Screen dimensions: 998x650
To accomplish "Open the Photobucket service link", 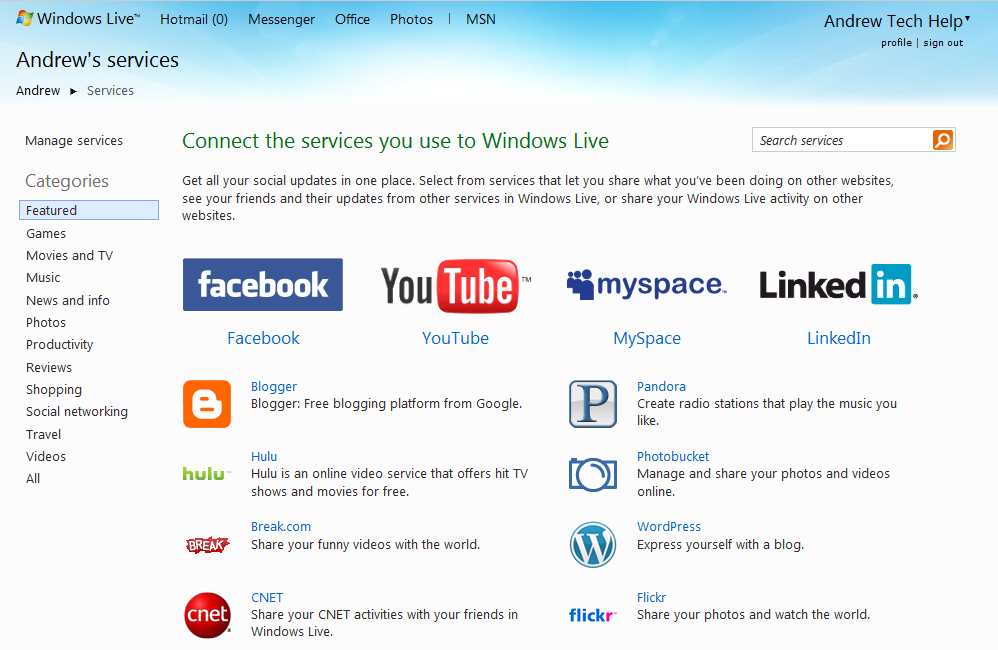I will 673,456.
